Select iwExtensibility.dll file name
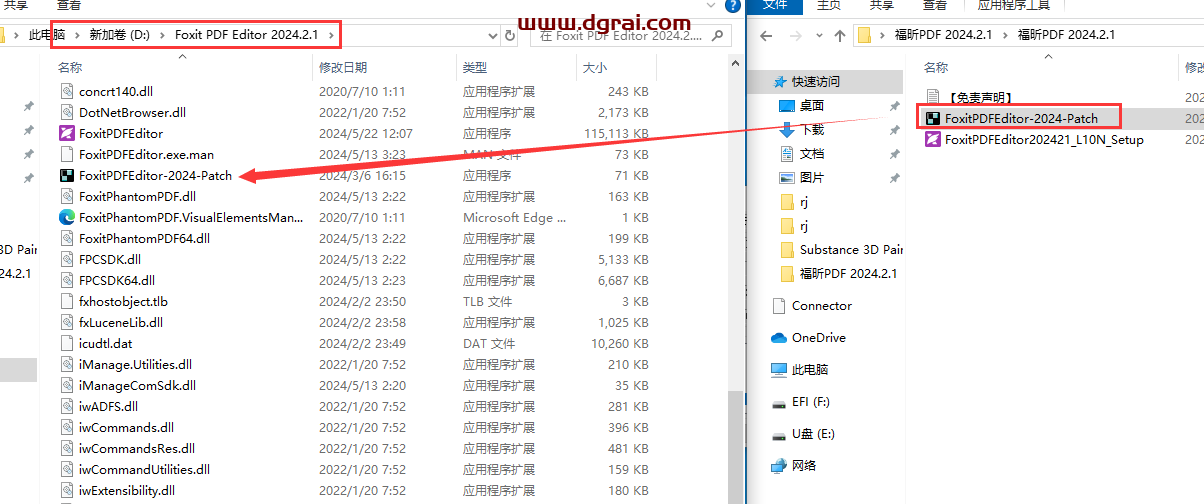Screen dimensions: 1204x504 click(x=127, y=490)
